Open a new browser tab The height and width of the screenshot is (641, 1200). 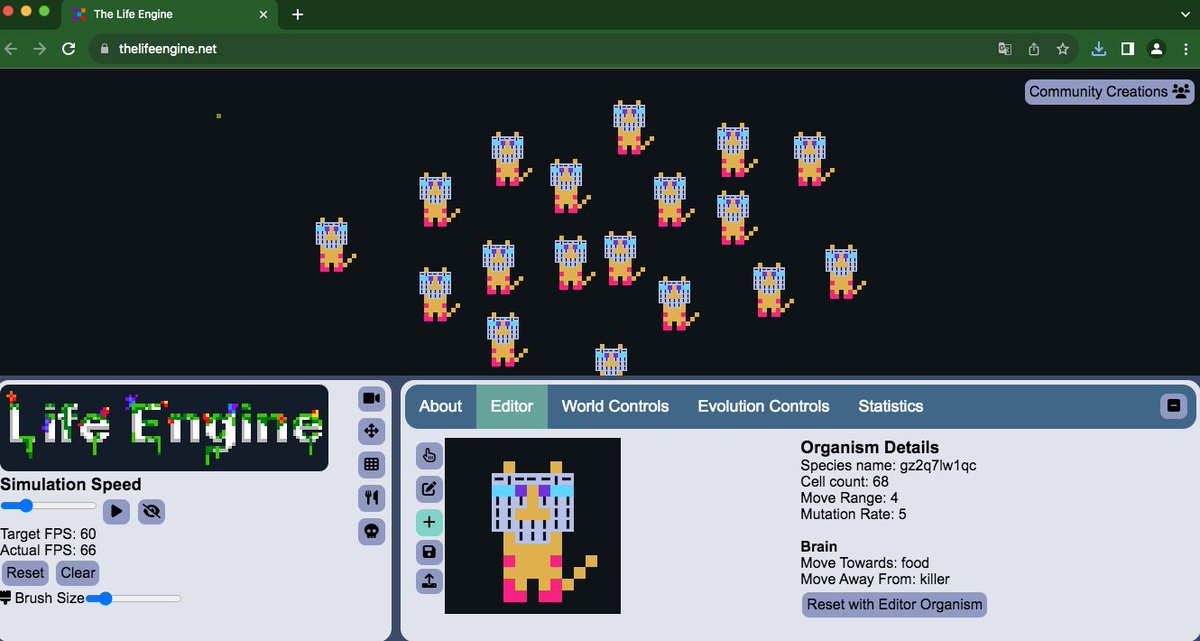click(x=297, y=14)
